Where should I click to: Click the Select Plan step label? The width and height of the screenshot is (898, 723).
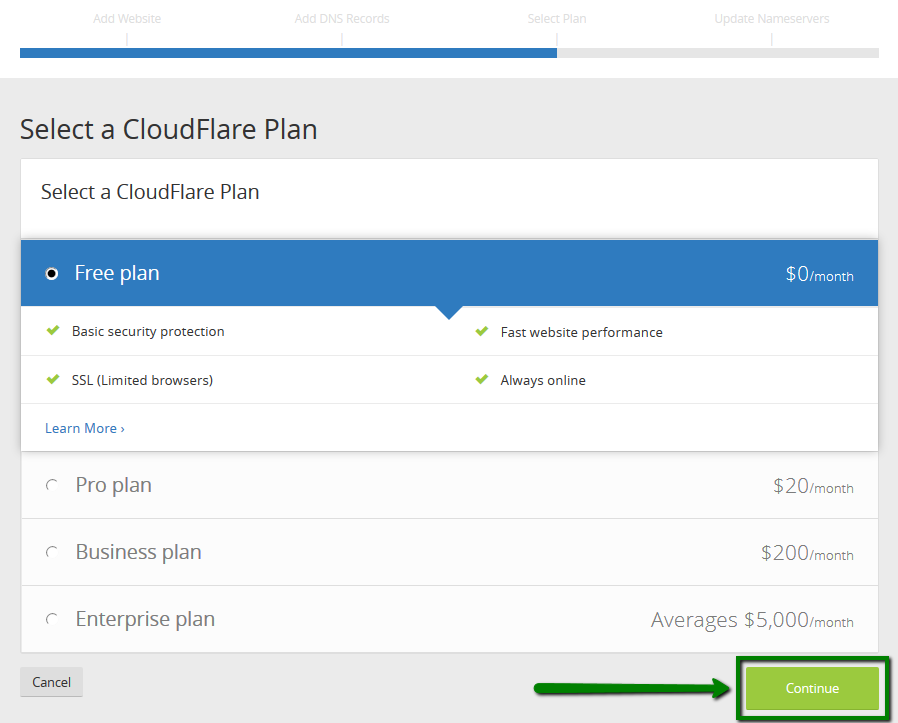pyautogui.click(x=557, y=19)
